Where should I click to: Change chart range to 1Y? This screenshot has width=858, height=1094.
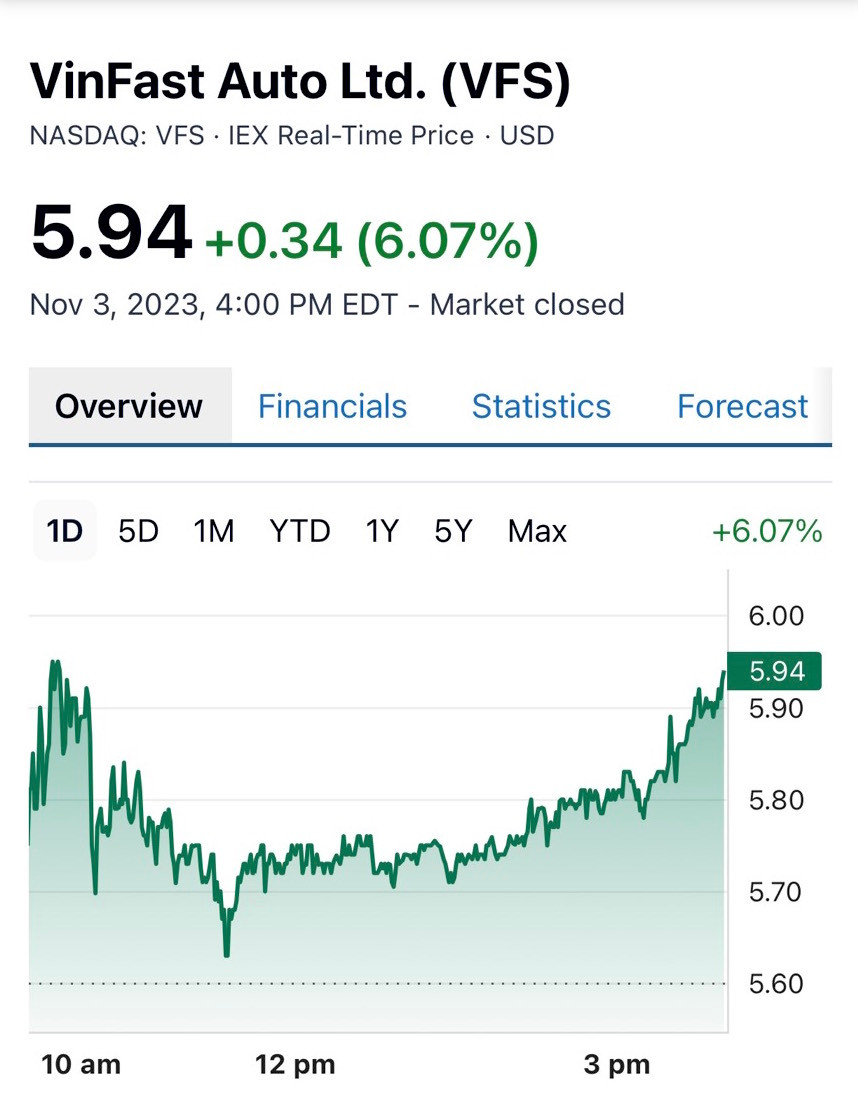(381, 530)
